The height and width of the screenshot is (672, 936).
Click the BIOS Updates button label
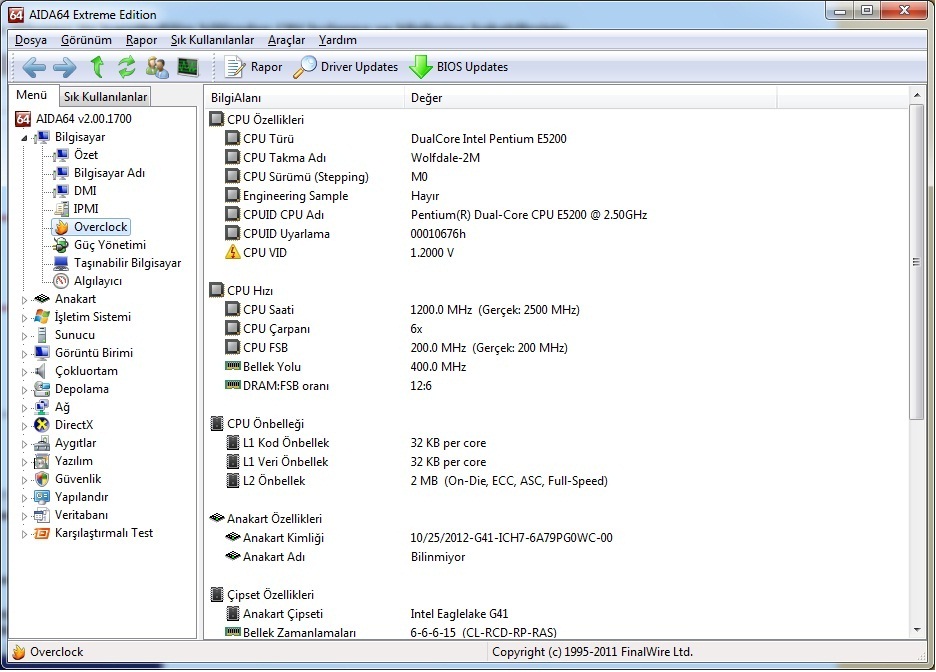point(472,67)
